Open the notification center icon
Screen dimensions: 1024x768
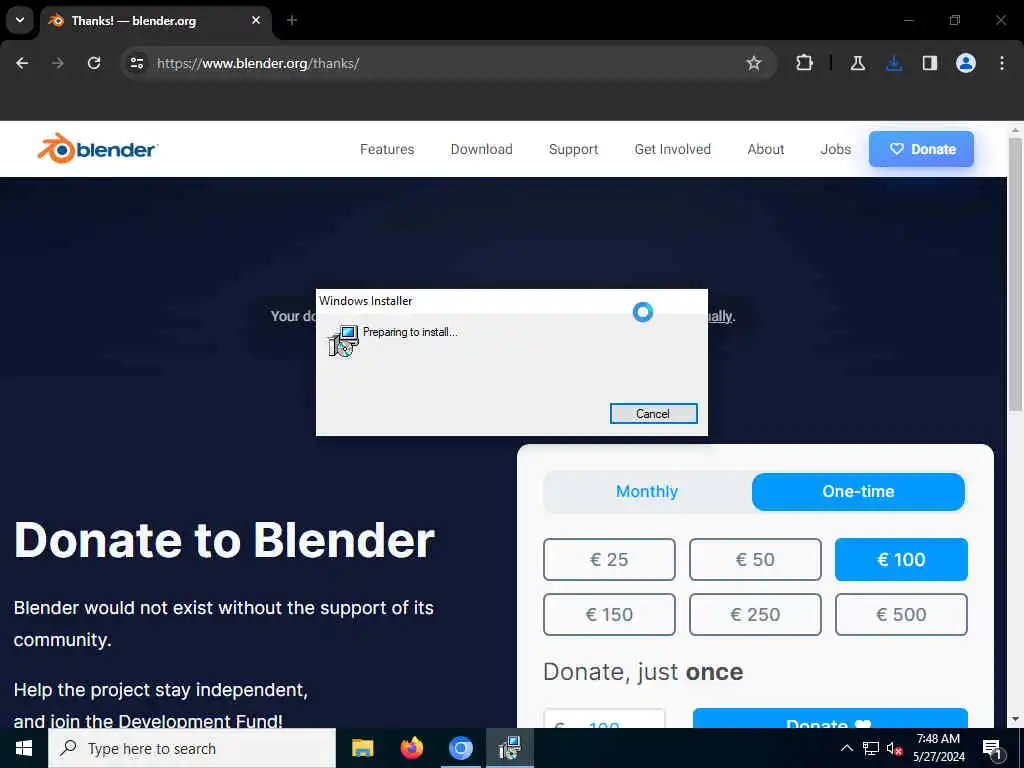(x=992, y=748)
